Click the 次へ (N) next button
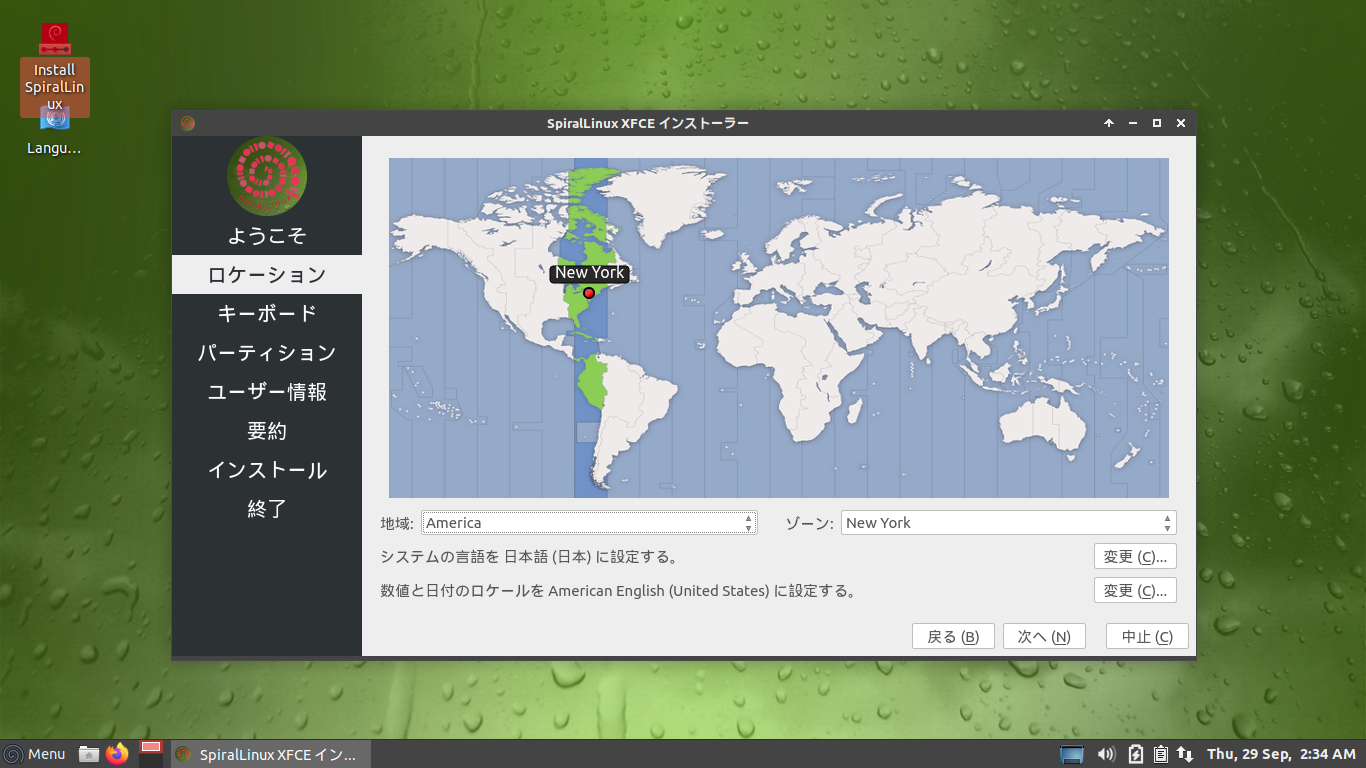 pos(1044,637)
